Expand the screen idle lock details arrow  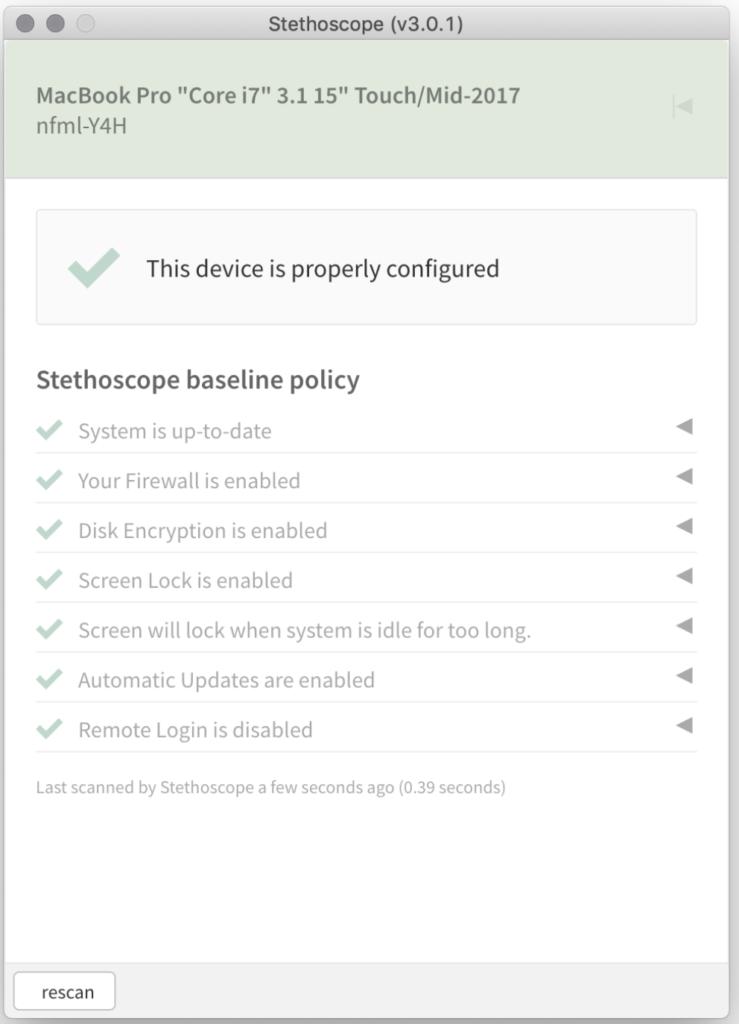pyautogui.click(x=684, y=626)
